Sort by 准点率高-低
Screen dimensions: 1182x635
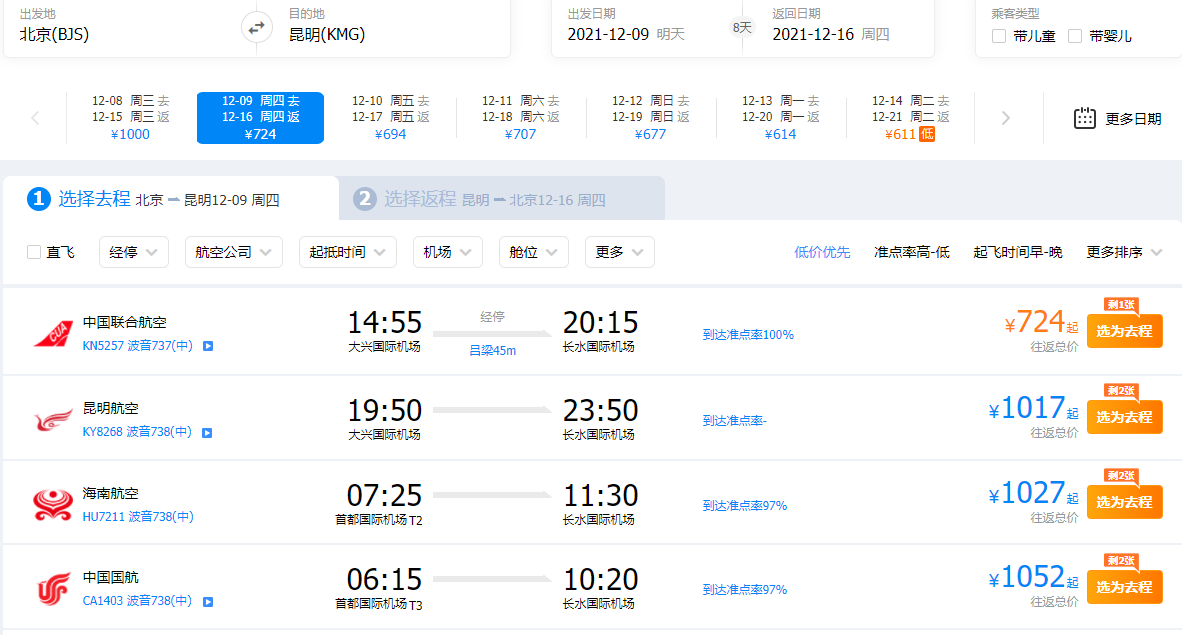point(911,252)
